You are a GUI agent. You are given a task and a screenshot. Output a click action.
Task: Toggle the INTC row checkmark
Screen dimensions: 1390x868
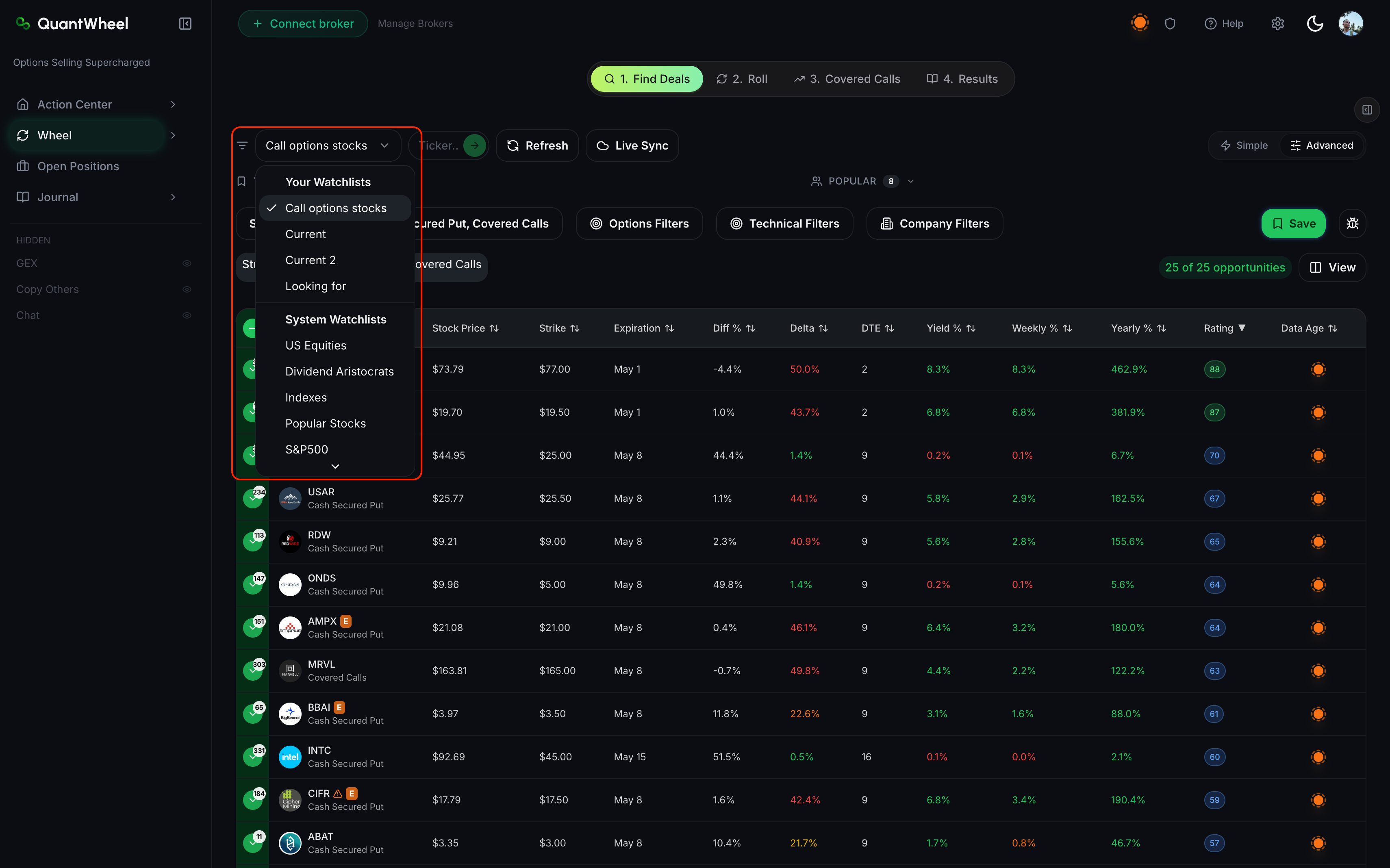(x=253, y=757)
